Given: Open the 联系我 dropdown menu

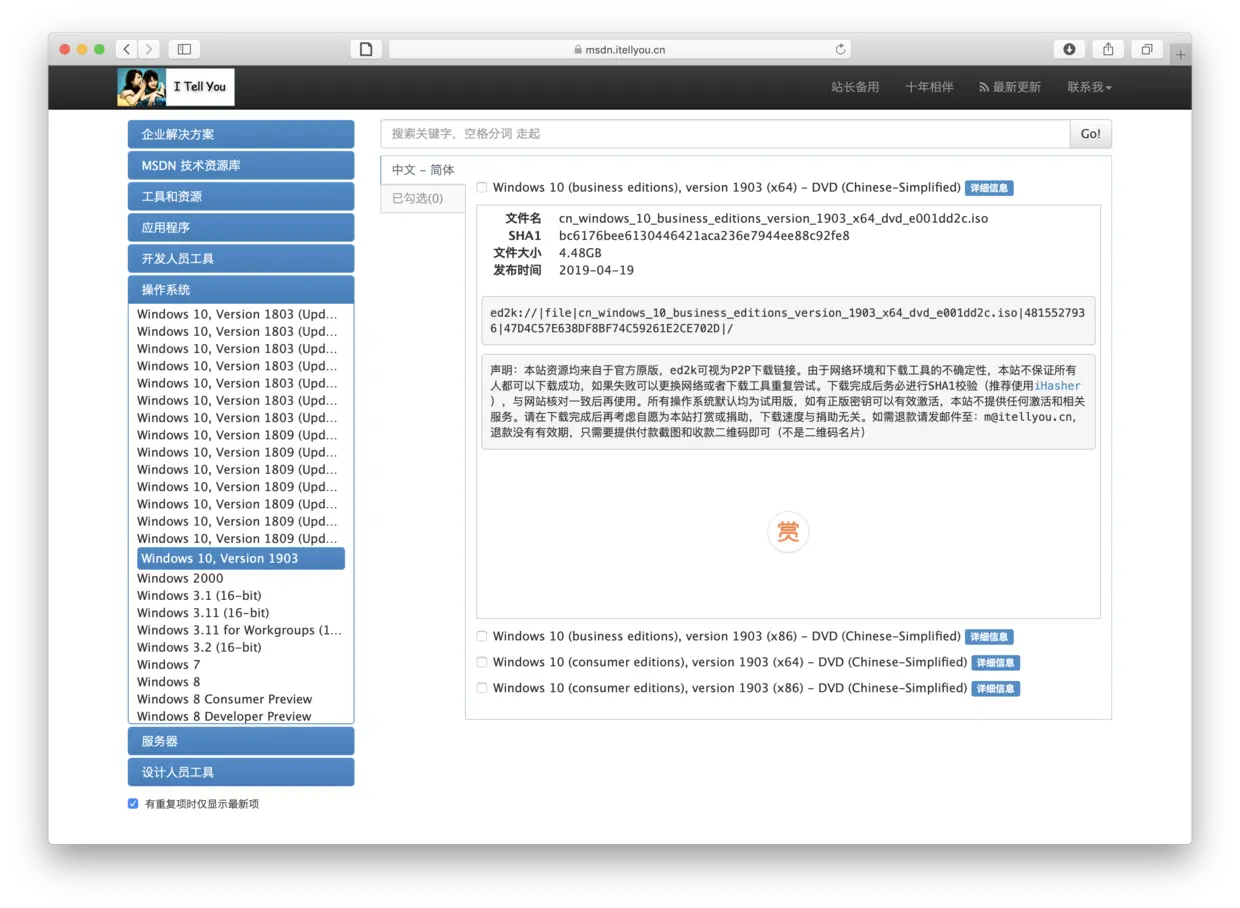Looking at the screenshot, I should [x=1089, y=87].
